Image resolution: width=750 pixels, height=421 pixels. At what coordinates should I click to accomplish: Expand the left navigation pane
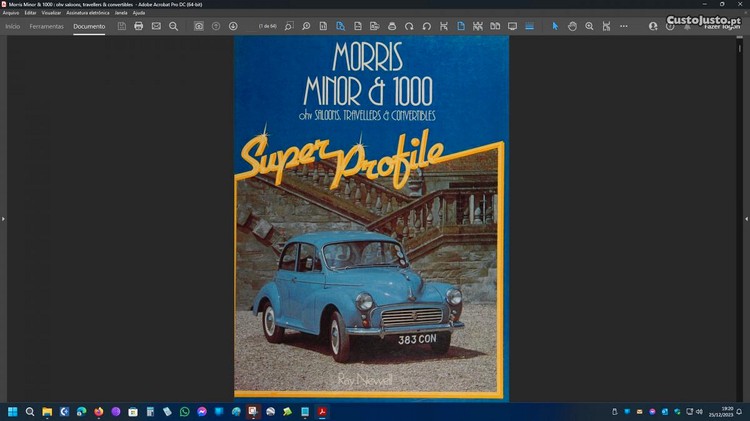(x=3, y=218)
